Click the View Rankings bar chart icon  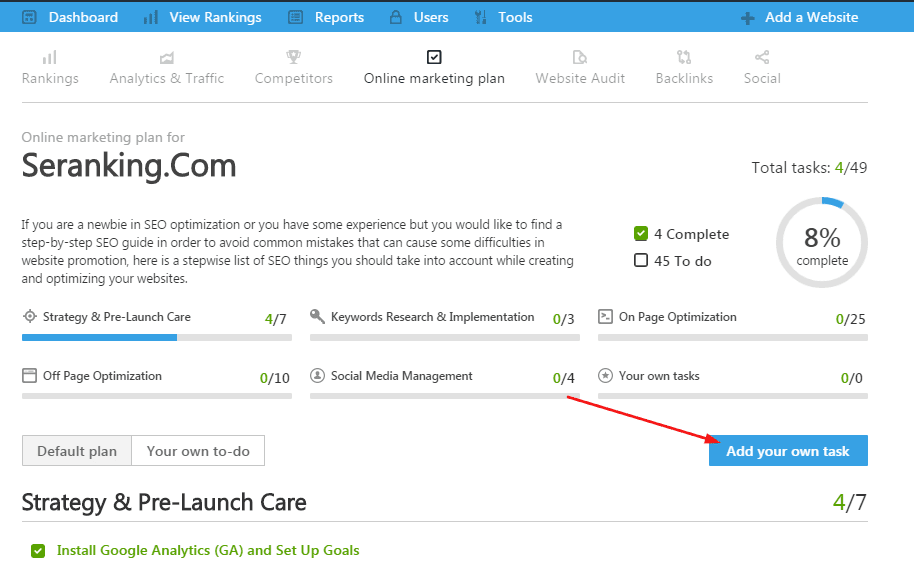click(x=150, y=17)
